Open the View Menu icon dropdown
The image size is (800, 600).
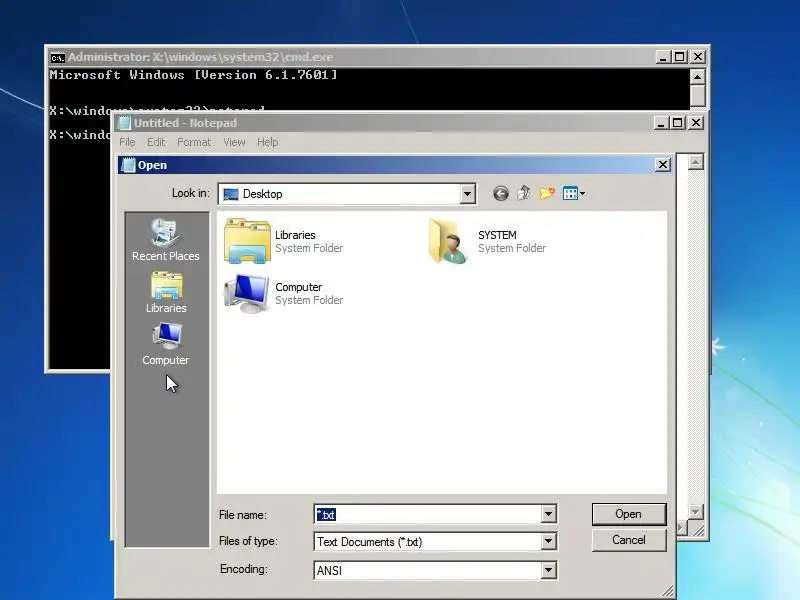[573, 193]
